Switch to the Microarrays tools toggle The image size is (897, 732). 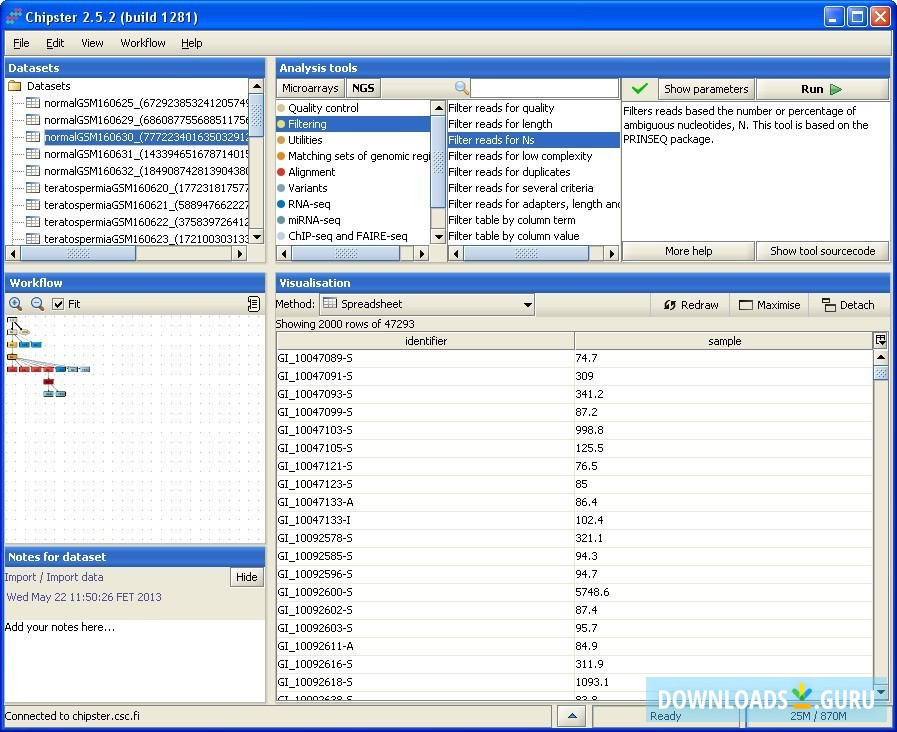pyautogui.click(x=310, y=88)
